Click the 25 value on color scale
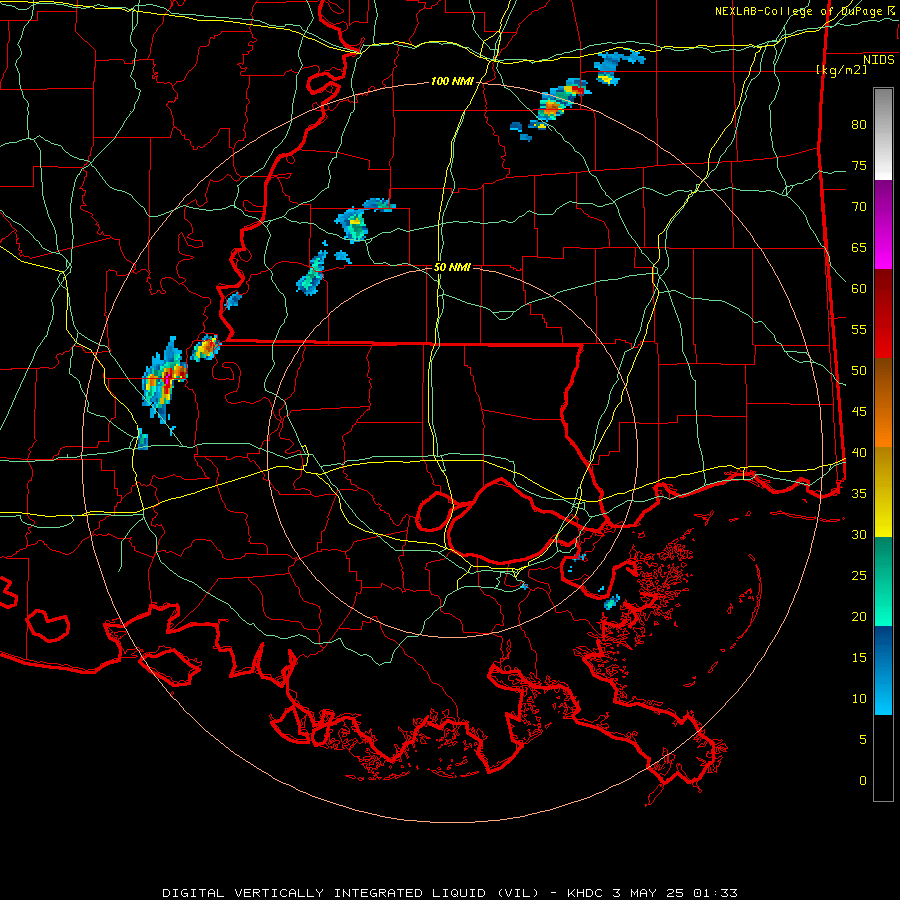 tap(859, 576)
